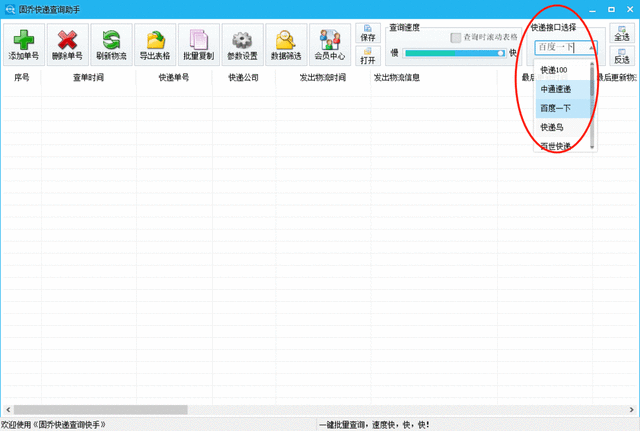Select 百世快递 from the dropdown list
Screen dimensions: 640x431
pos(563,145)
